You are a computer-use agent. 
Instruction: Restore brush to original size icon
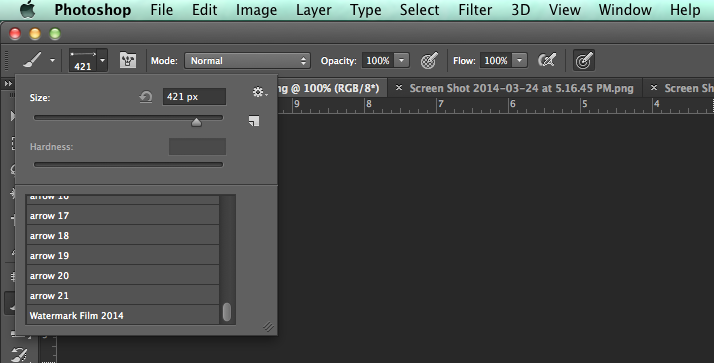tap(146, 97)
